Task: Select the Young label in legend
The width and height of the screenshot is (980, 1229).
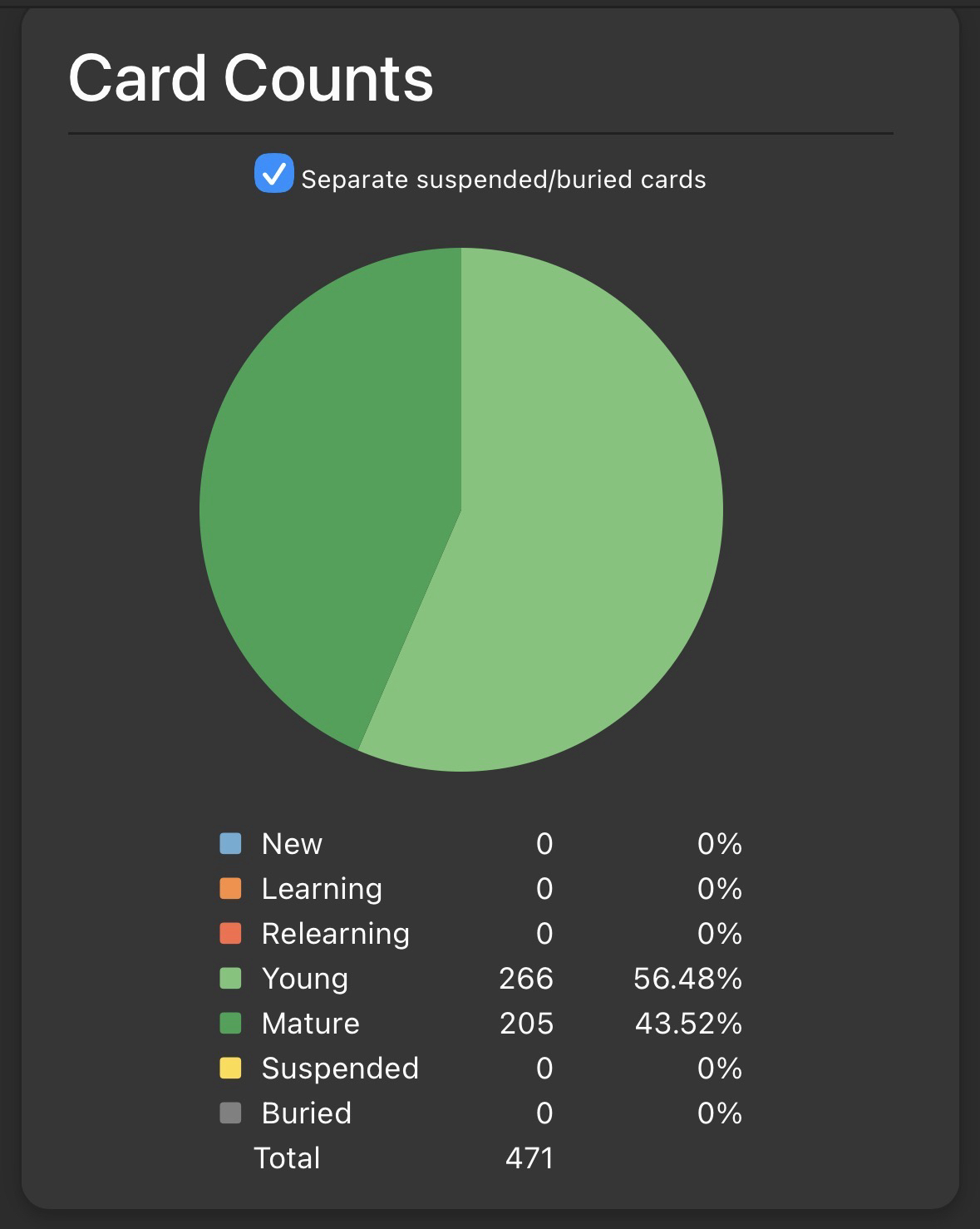Action: 304,979
